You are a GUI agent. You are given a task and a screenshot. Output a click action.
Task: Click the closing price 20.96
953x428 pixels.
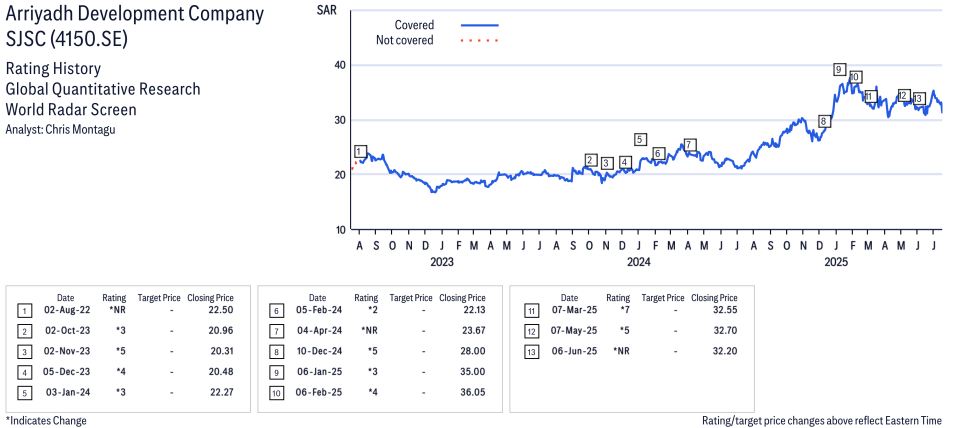pos(221,331)
